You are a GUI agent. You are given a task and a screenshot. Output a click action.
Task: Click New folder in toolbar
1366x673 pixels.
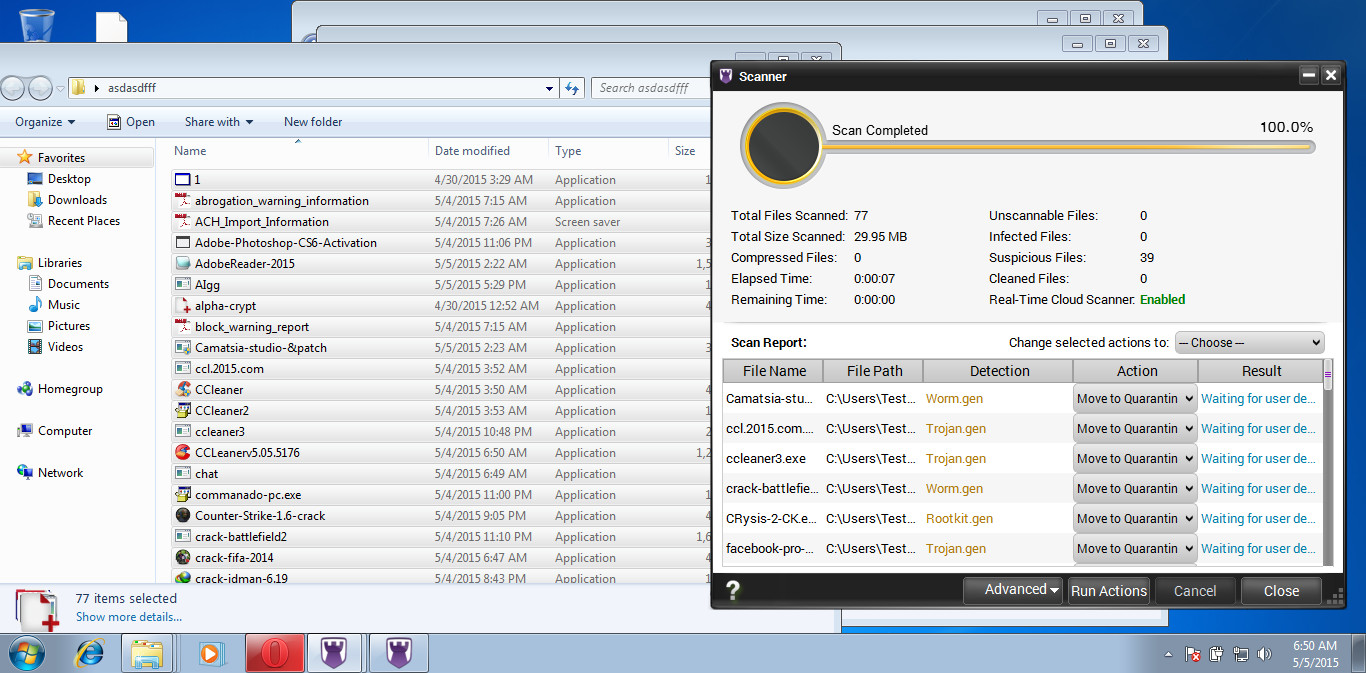click(x=313, y=122)
